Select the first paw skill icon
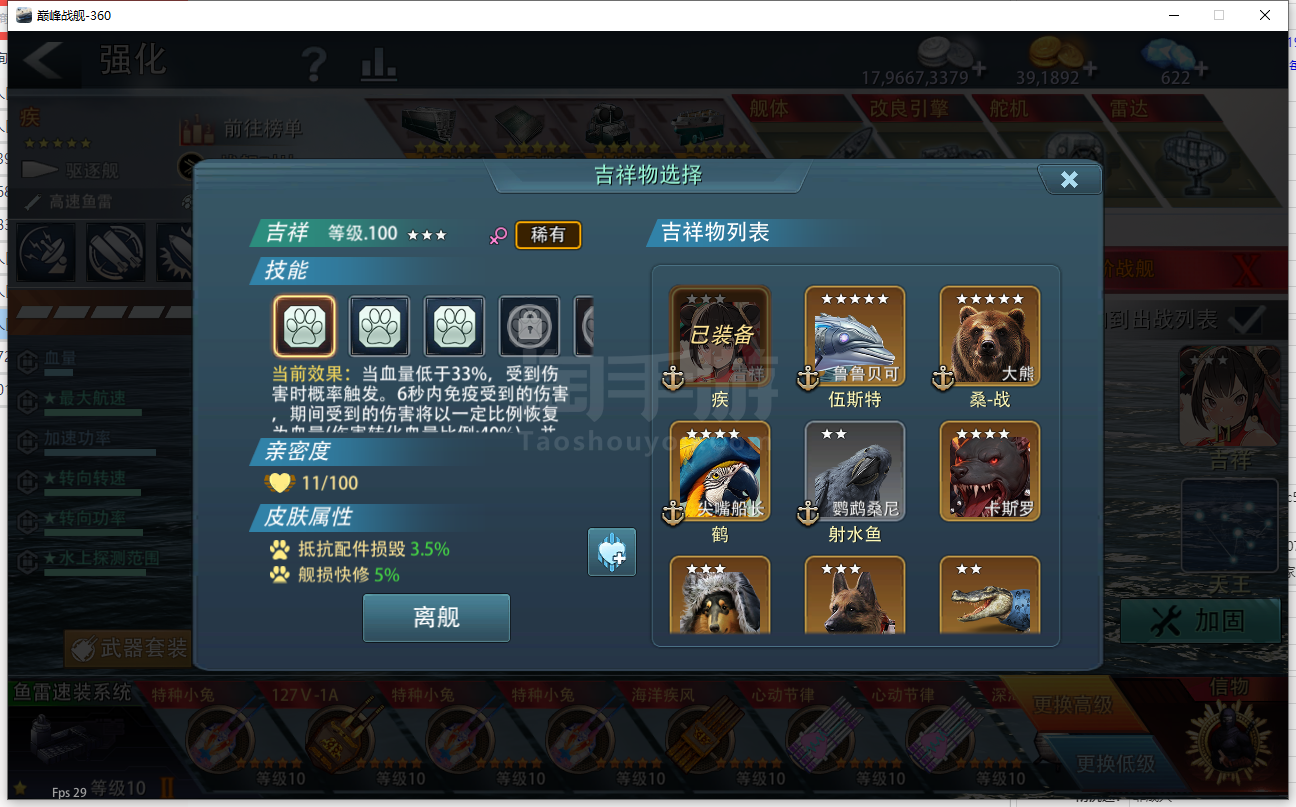 305,326
